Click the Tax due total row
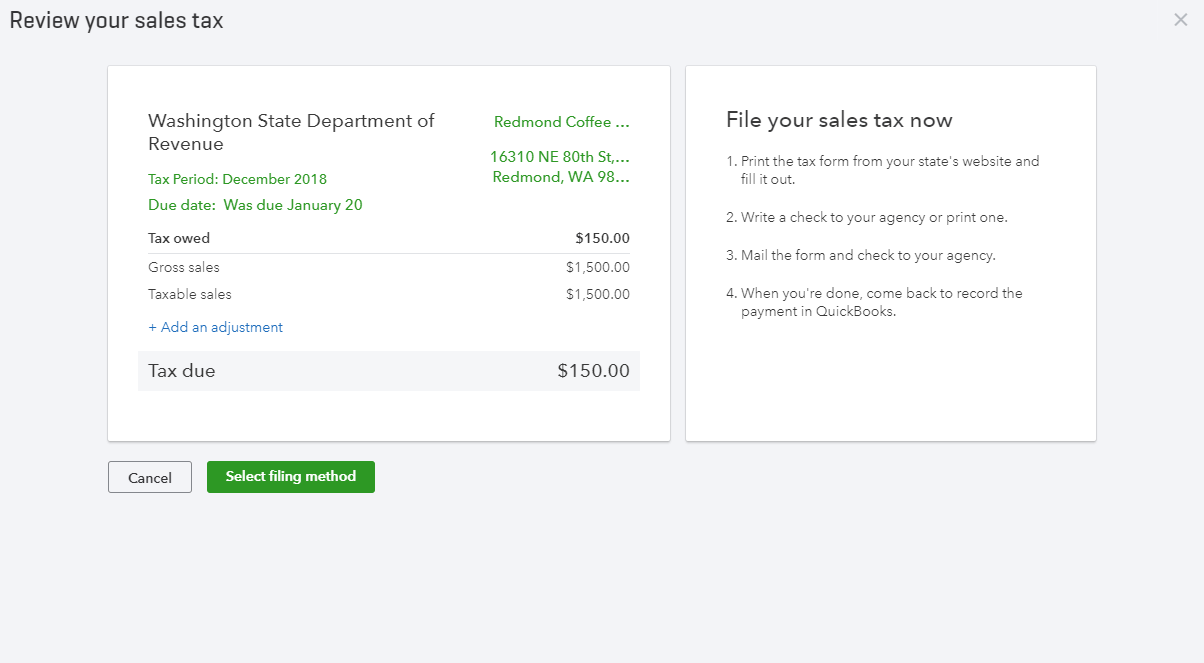This screenshot has width=1204, height=663. (388, 371)
